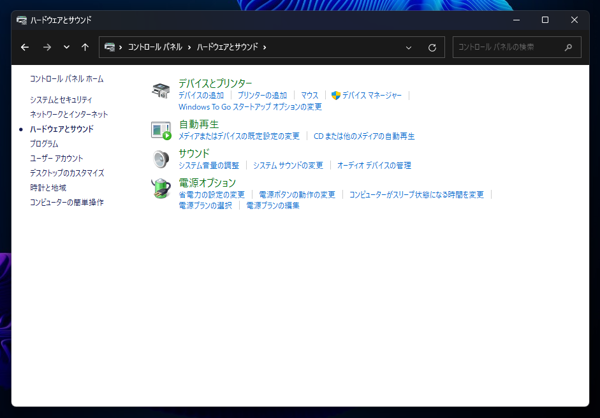The image size is (600, 418).
Task: Click 電源プランの選択 link
Action: [x=205, y=206]
